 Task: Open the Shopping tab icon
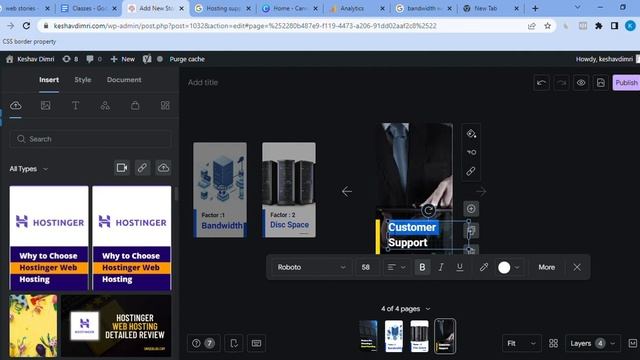135,105
